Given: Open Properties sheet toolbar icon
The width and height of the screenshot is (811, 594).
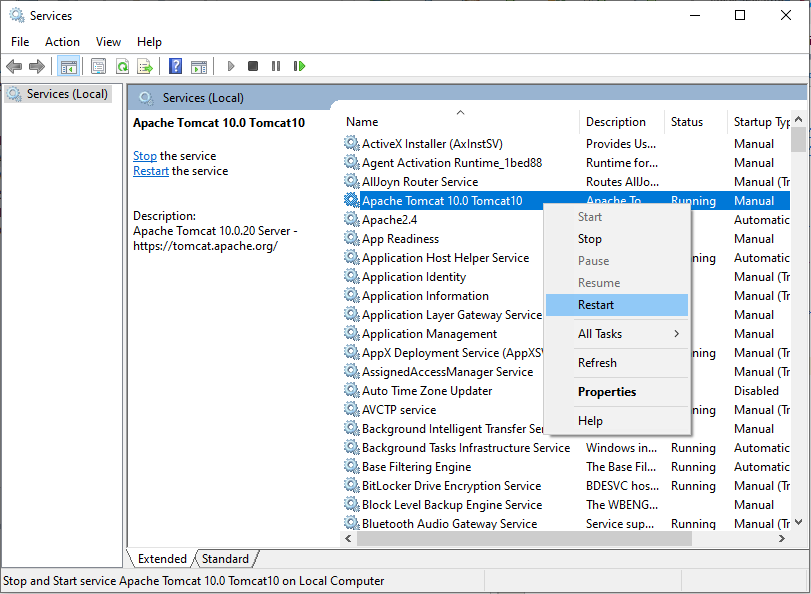Looking at the screenshot, I should point(98,66).
